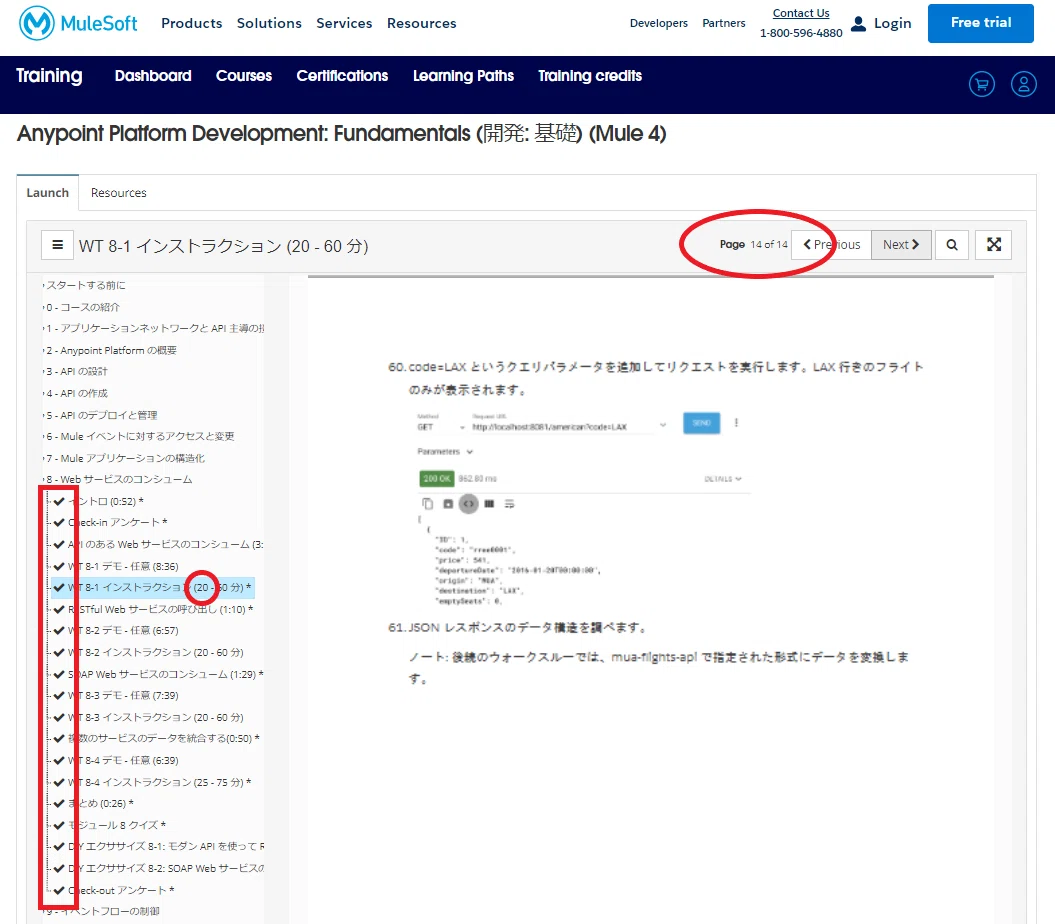This screenshot has height=924, width=1055.
Task: Expand 5 - API のデプロイと管理
Action: (101, 415)
